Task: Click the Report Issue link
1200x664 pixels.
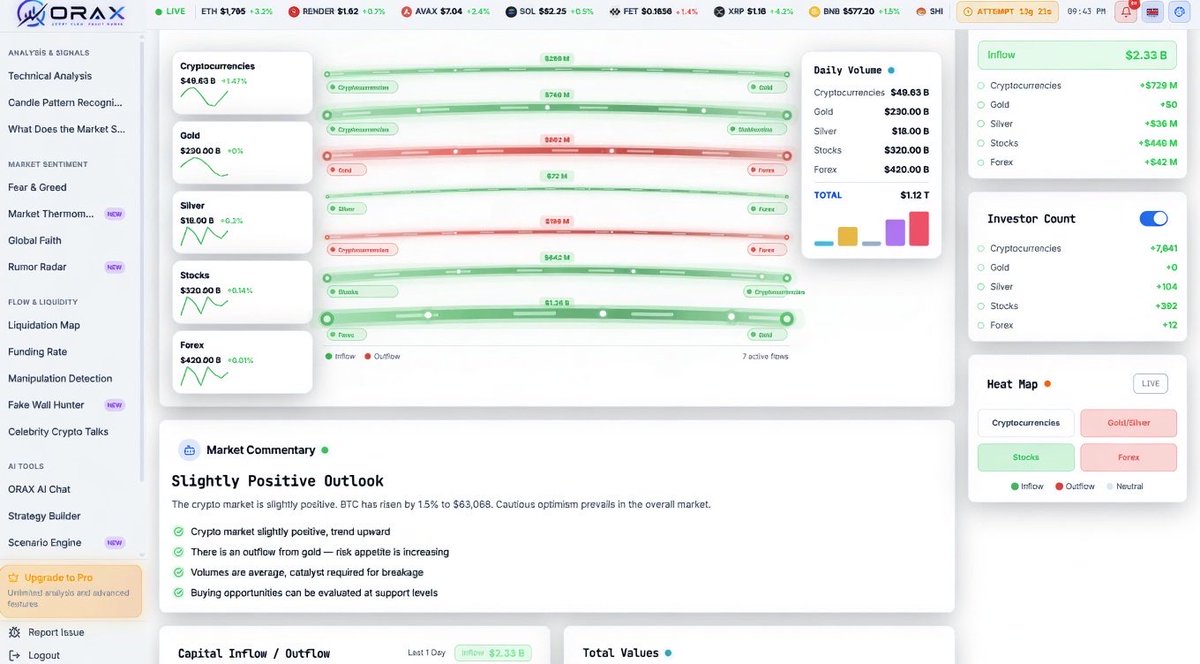Action: (x=56, y=632)
